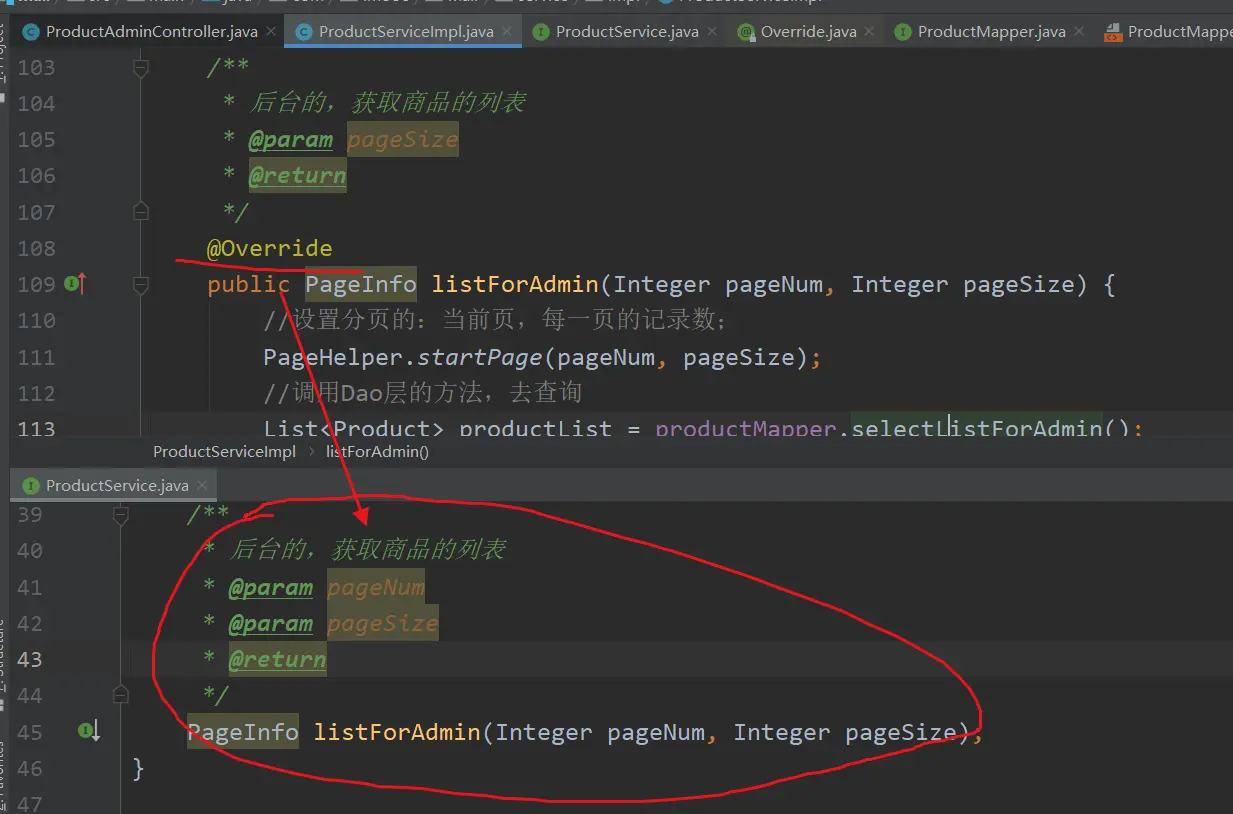Close the ProductAdminController.java tab
This screenshot has height=814, width=1233.
click(x=271, y=32)
